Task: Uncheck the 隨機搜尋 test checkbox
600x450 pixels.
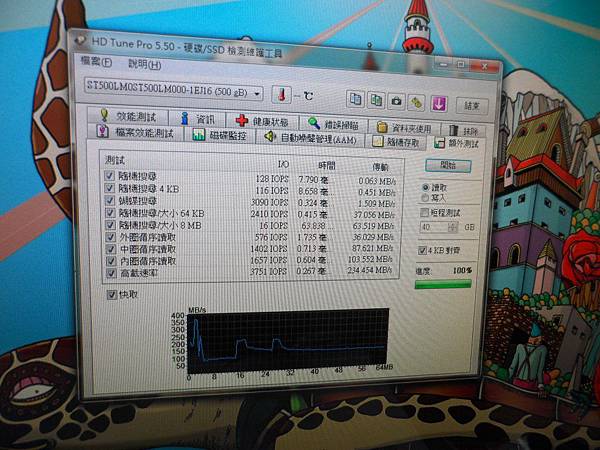Action: click(109, 176)
